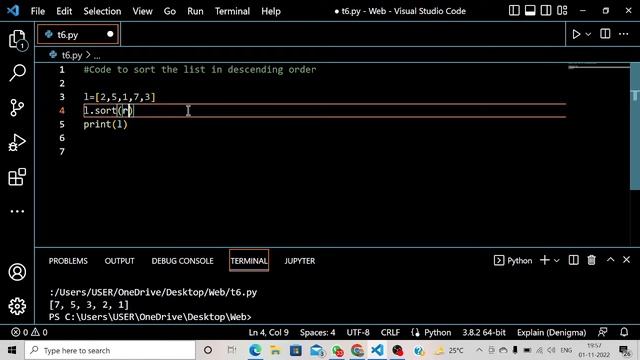The height and width of the screenshot is (360, 640).
Task: Change line ending via CRLF
Action: point(390,332)
